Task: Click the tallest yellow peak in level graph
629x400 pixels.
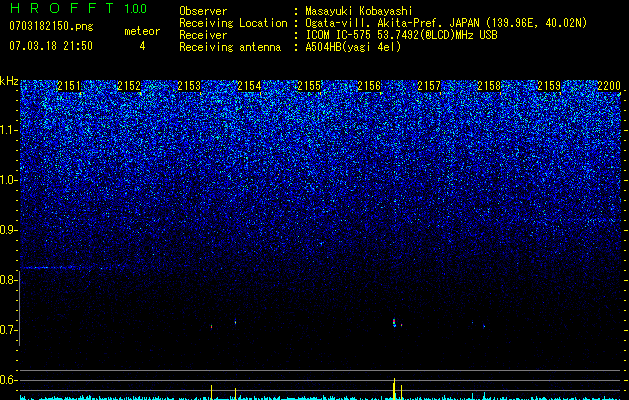Action: (x=394, y=388)
